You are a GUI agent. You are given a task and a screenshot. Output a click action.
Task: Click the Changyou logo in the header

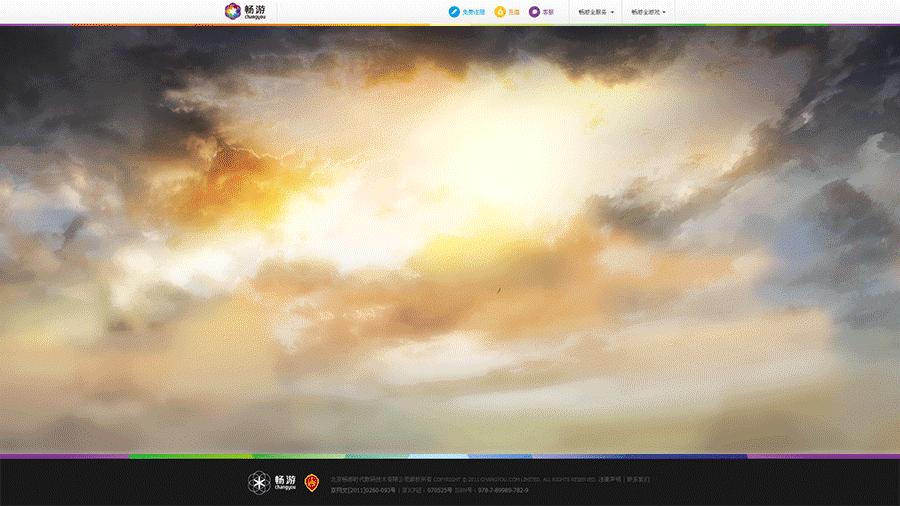[246, 11]
